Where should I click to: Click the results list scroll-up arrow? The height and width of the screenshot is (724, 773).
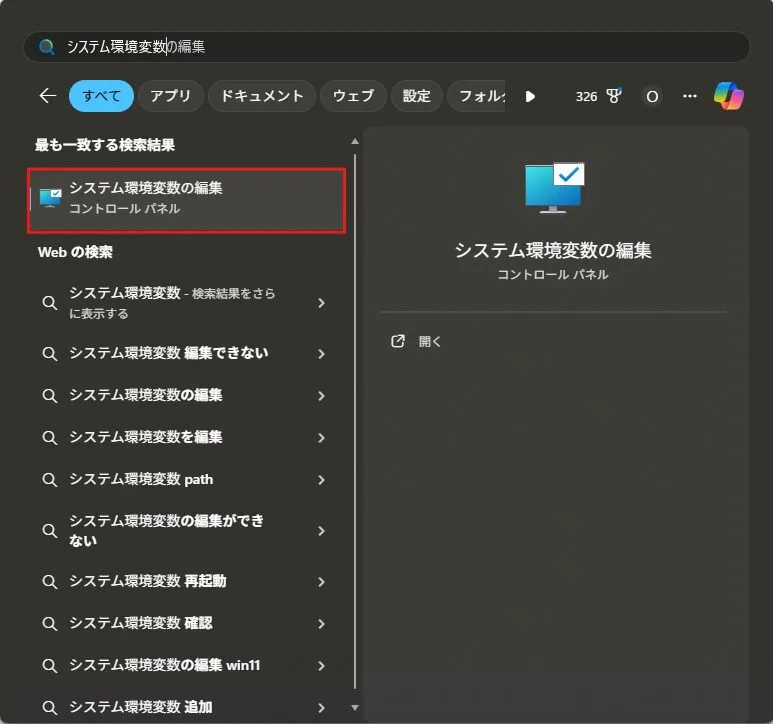(354, 142)
